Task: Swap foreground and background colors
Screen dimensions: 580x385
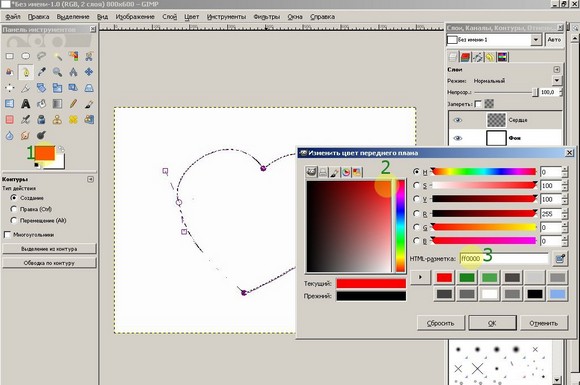Action: click(x=61, y=149)
